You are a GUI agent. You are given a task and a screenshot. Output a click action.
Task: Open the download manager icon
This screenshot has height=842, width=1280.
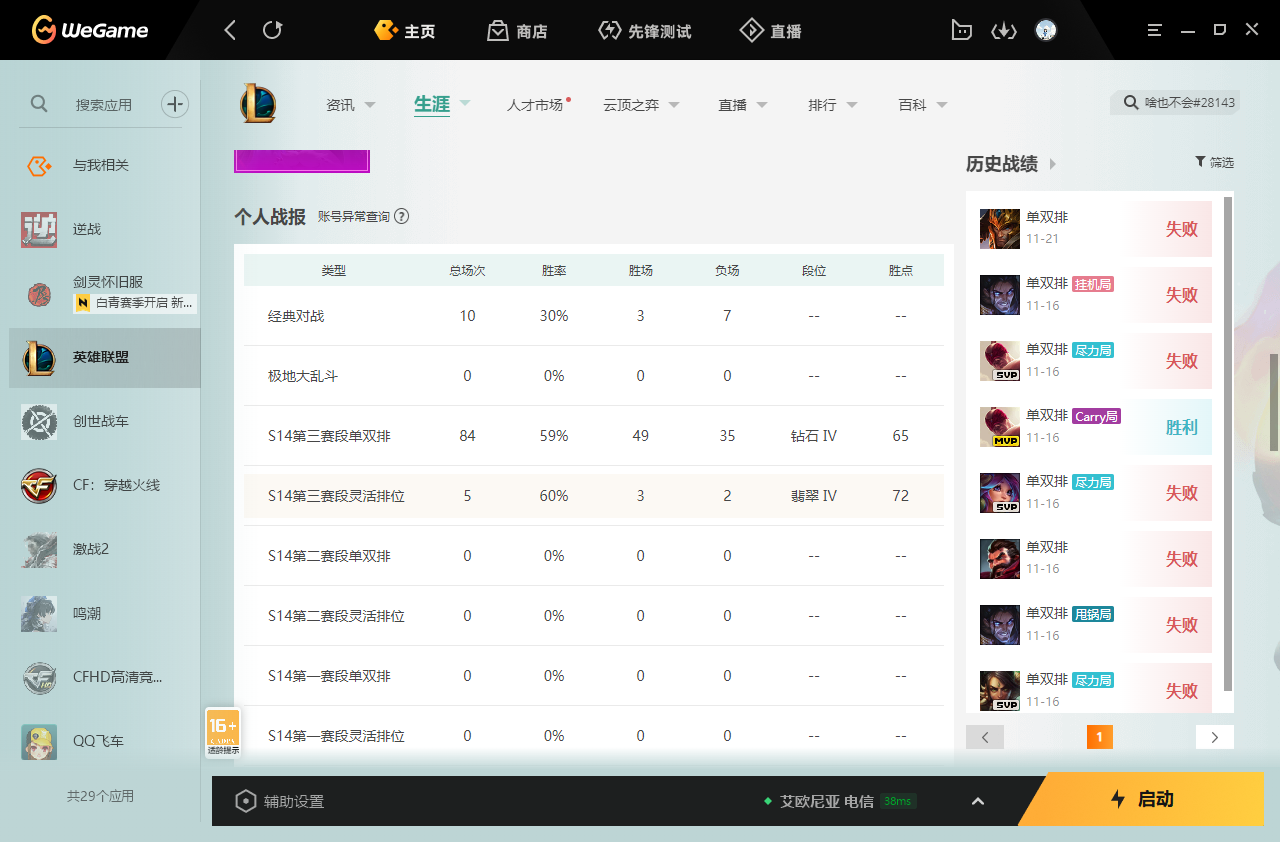1003,30
